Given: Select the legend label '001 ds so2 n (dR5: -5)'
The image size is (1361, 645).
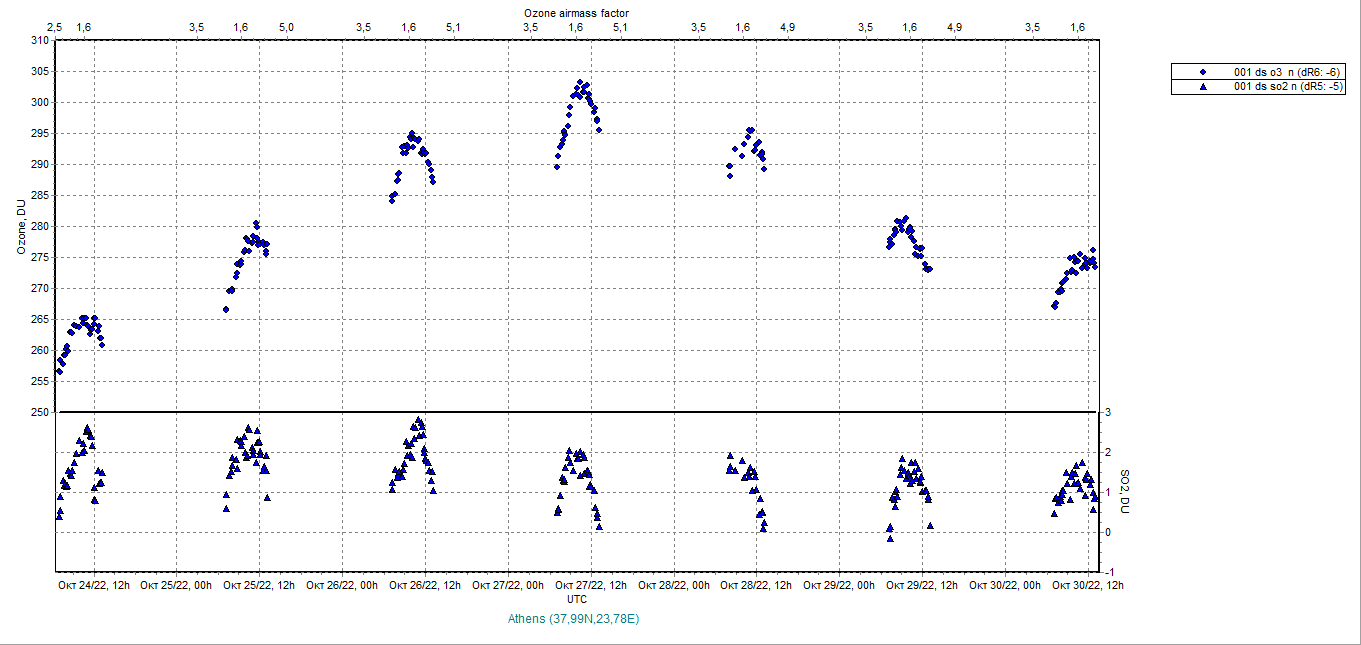Looking at the screenshot, I should (1287, 87).
